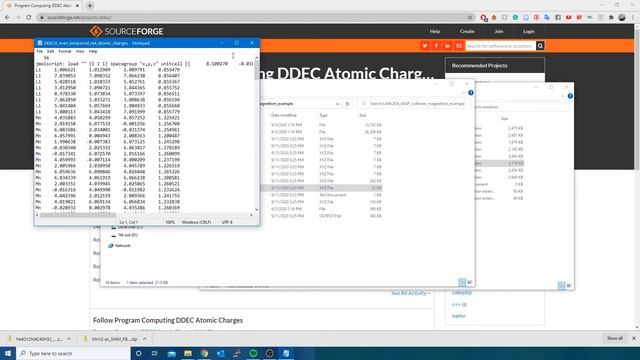
Task: Click Notepad vertical scrollbar
Action: coord(257,133)
